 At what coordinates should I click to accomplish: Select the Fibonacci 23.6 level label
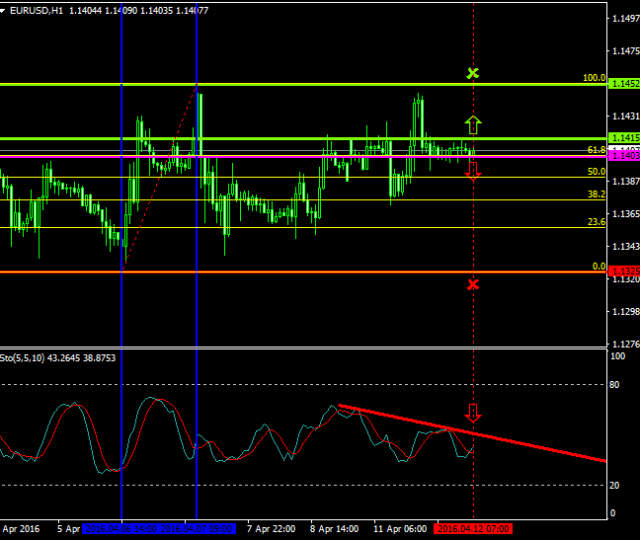(596, 222)
